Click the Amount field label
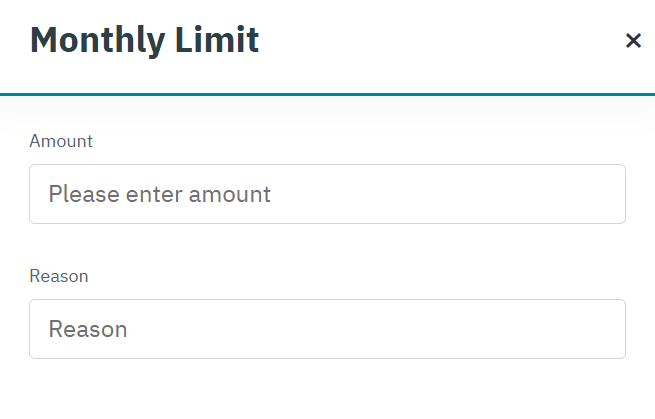Viewport: 655px width, 419px height. 61,141
